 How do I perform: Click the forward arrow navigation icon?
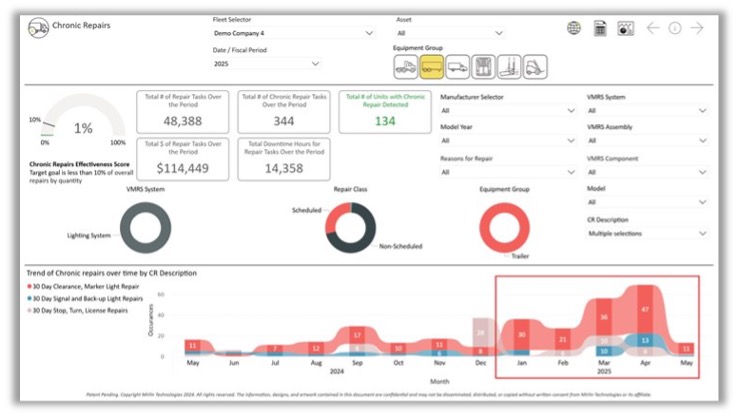[697, 28]
